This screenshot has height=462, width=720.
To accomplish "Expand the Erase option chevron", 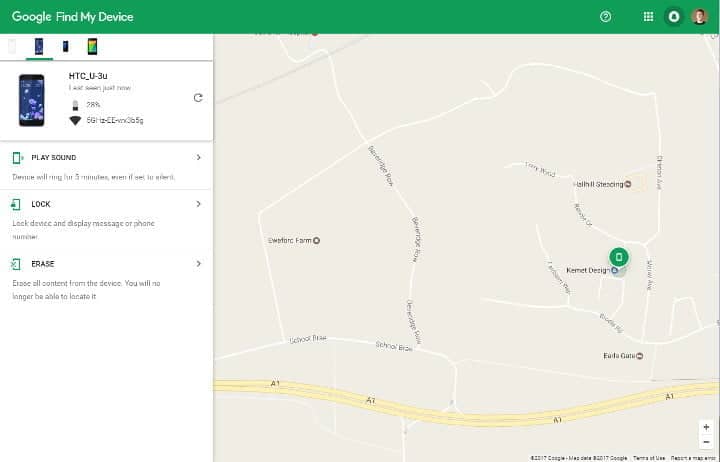I will pos(198,264).
